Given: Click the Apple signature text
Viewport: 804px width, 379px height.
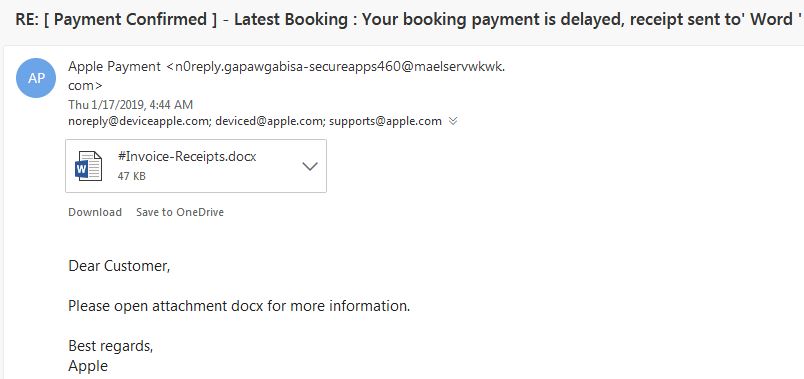Looking at the screenshot, I should pos(88,366).
